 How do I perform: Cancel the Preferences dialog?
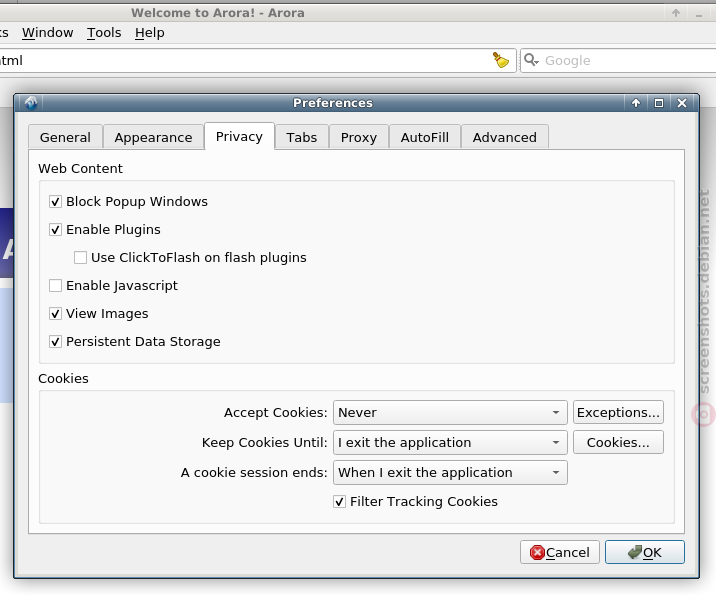click(560, 552)
